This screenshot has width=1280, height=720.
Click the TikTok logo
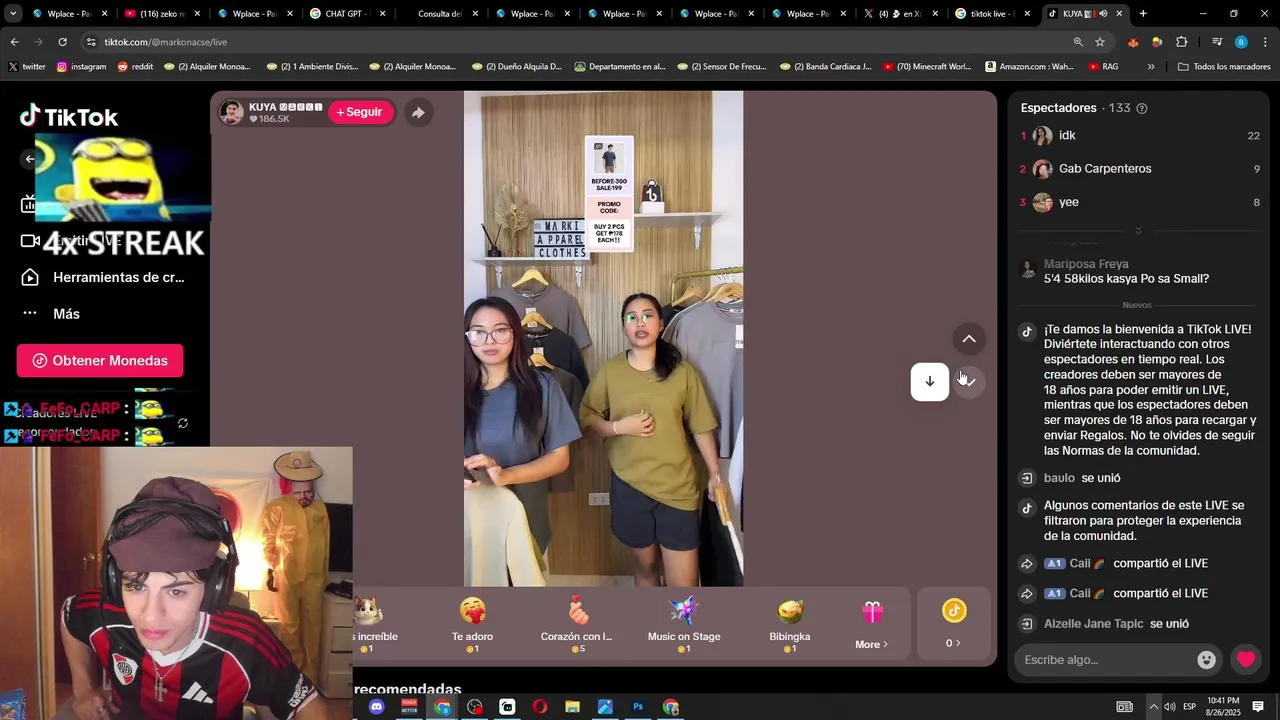[x=68, y=117]
